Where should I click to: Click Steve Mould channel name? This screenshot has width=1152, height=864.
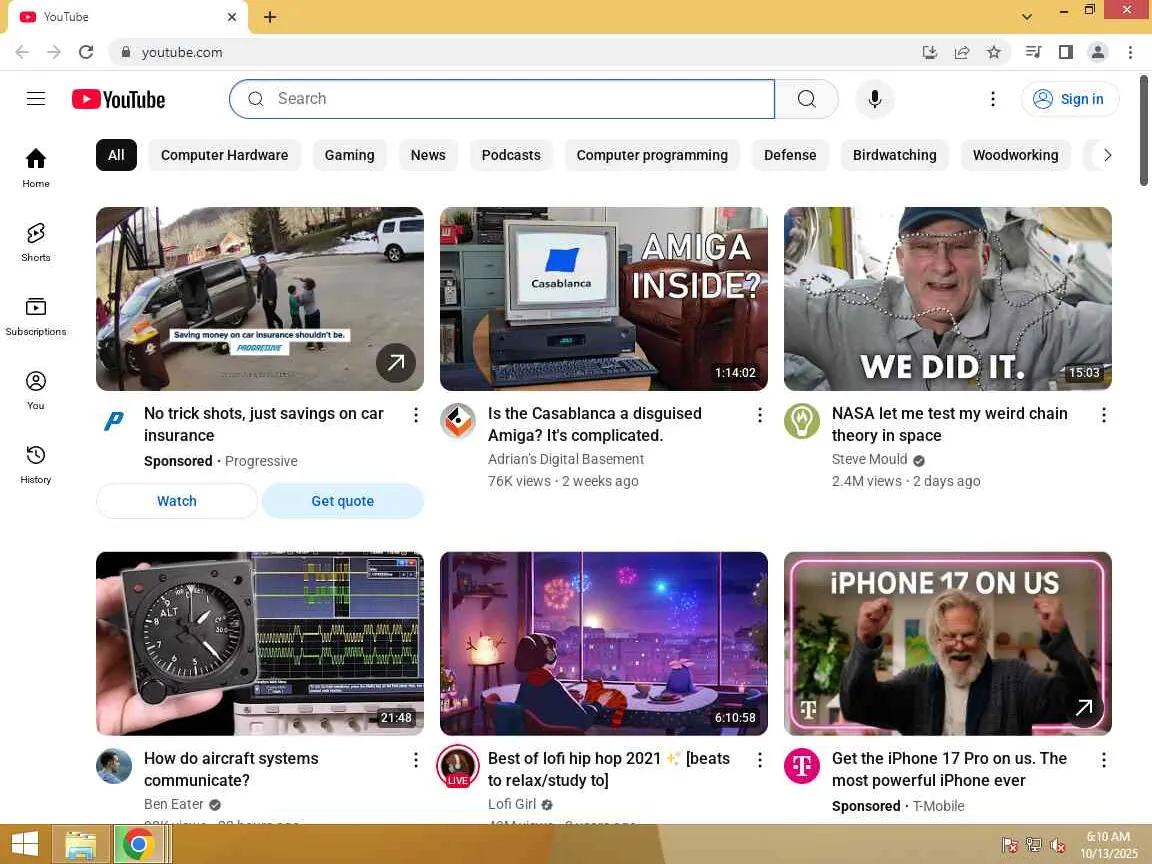pos(869,458)
